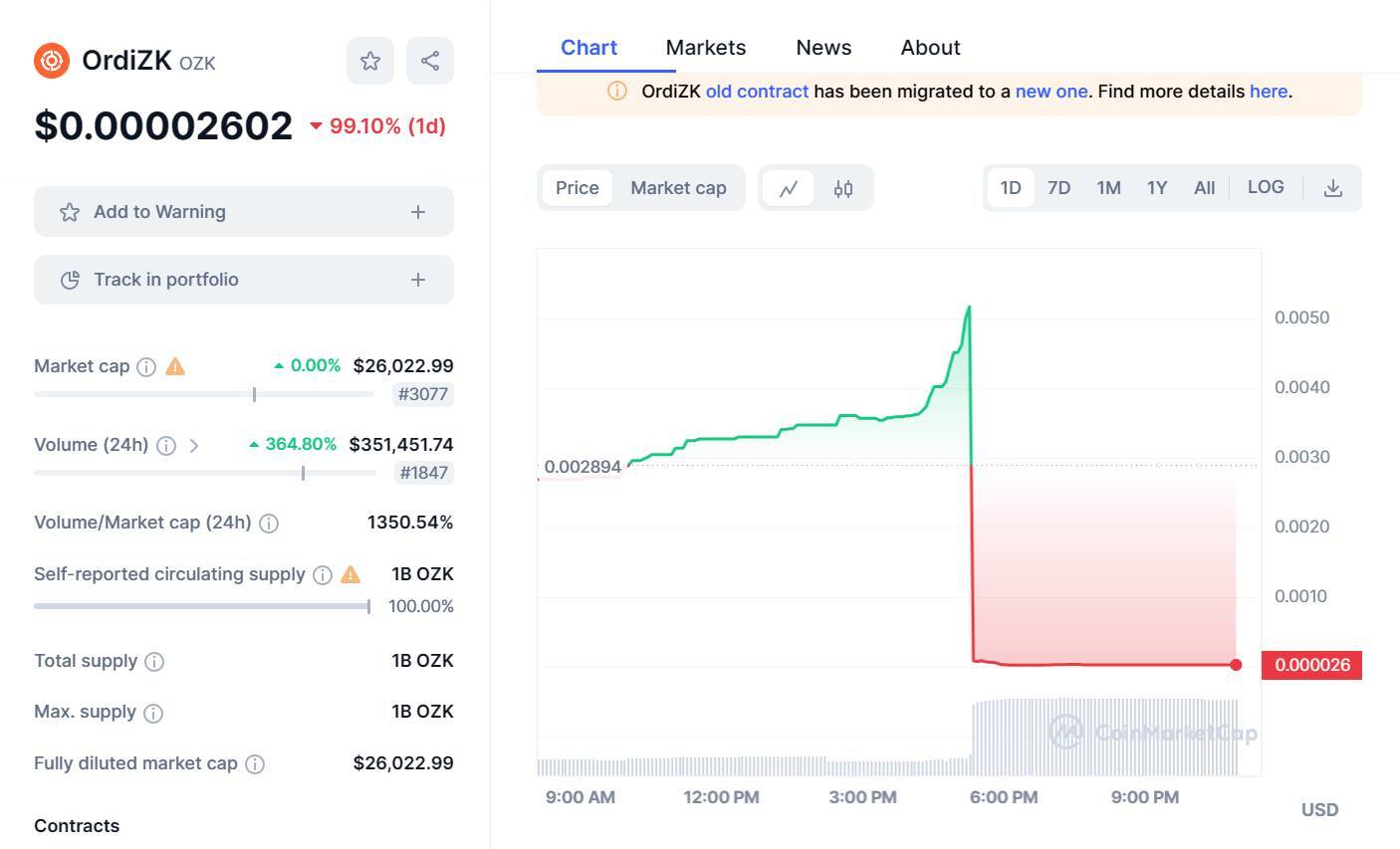Viewport: 1400px width, 849px height.
Task: Click Add to Warning button
Action: point(244,212)
